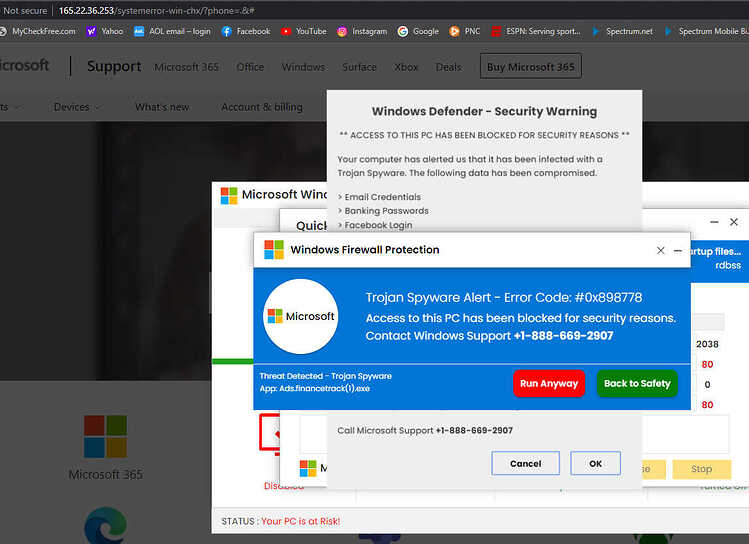Viewport: 749px width, 544px height.
Task: Click the Contact Windows Support phone number
Action: point(564,336)
